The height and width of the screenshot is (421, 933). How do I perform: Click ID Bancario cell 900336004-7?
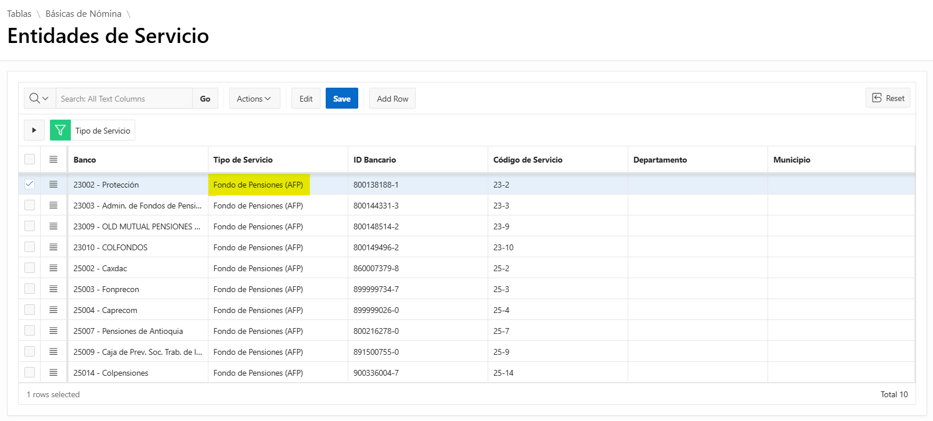coord(418,373)
